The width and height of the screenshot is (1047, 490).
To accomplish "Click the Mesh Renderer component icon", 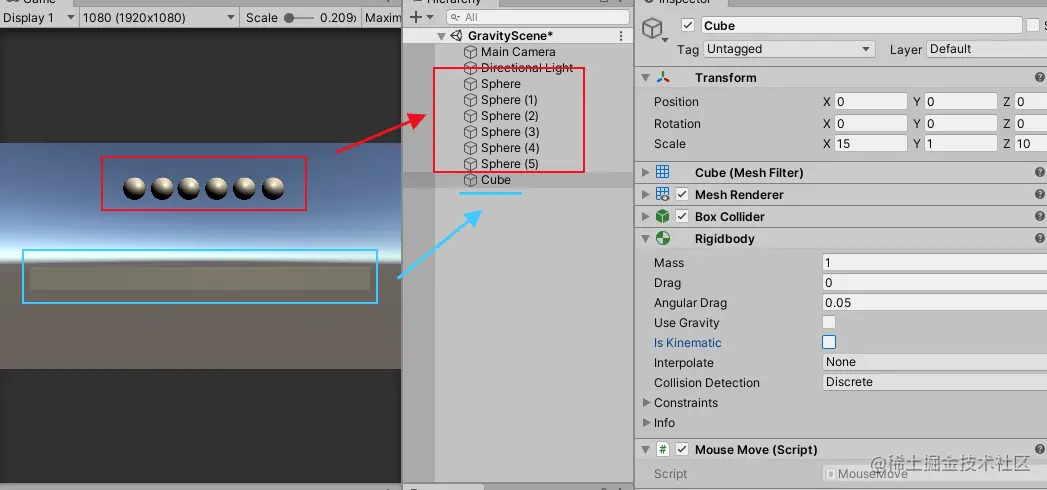I will (x=662, y=194).
